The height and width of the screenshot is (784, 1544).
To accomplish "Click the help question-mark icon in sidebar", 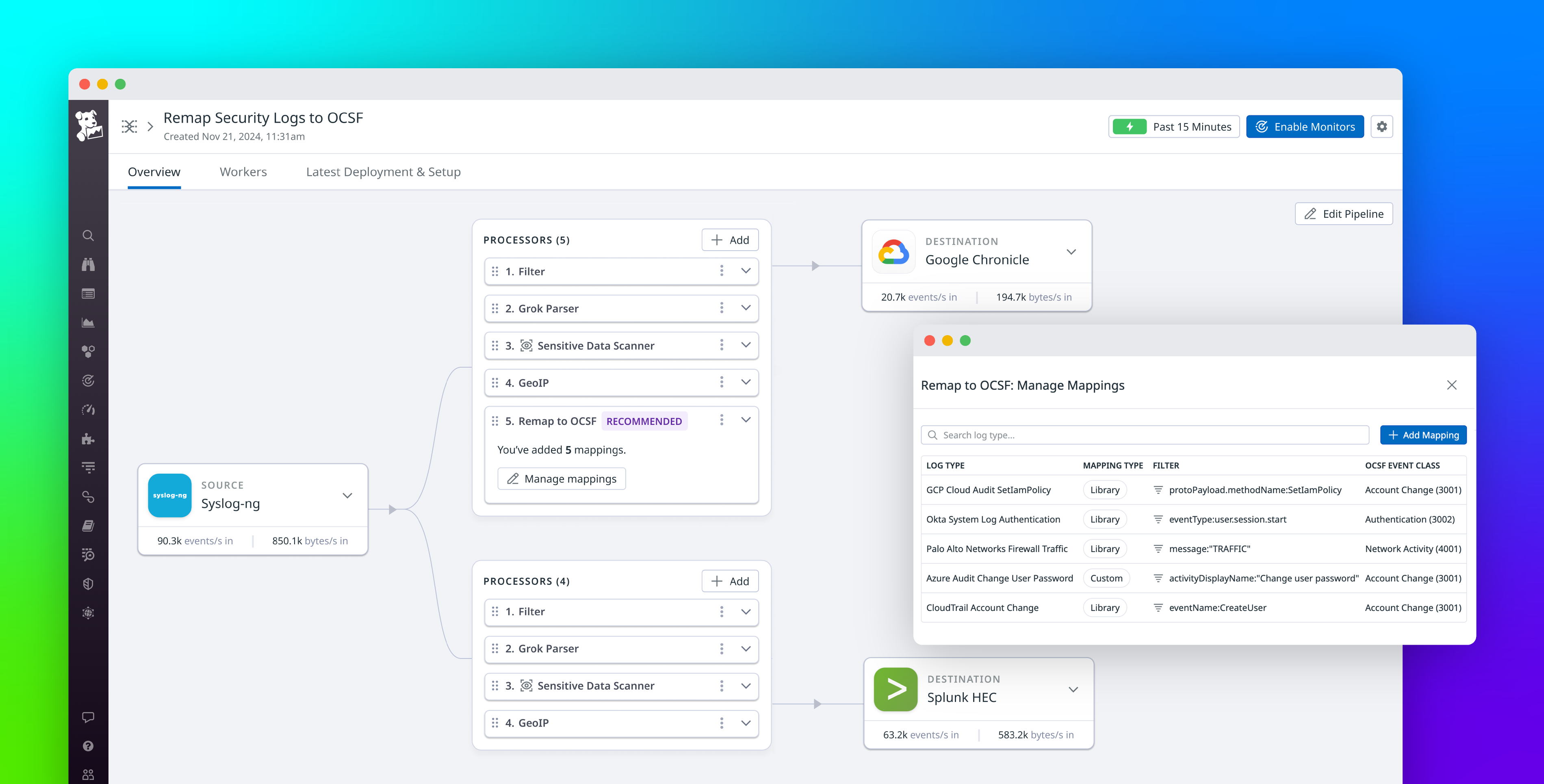I will tap(88, 746).
